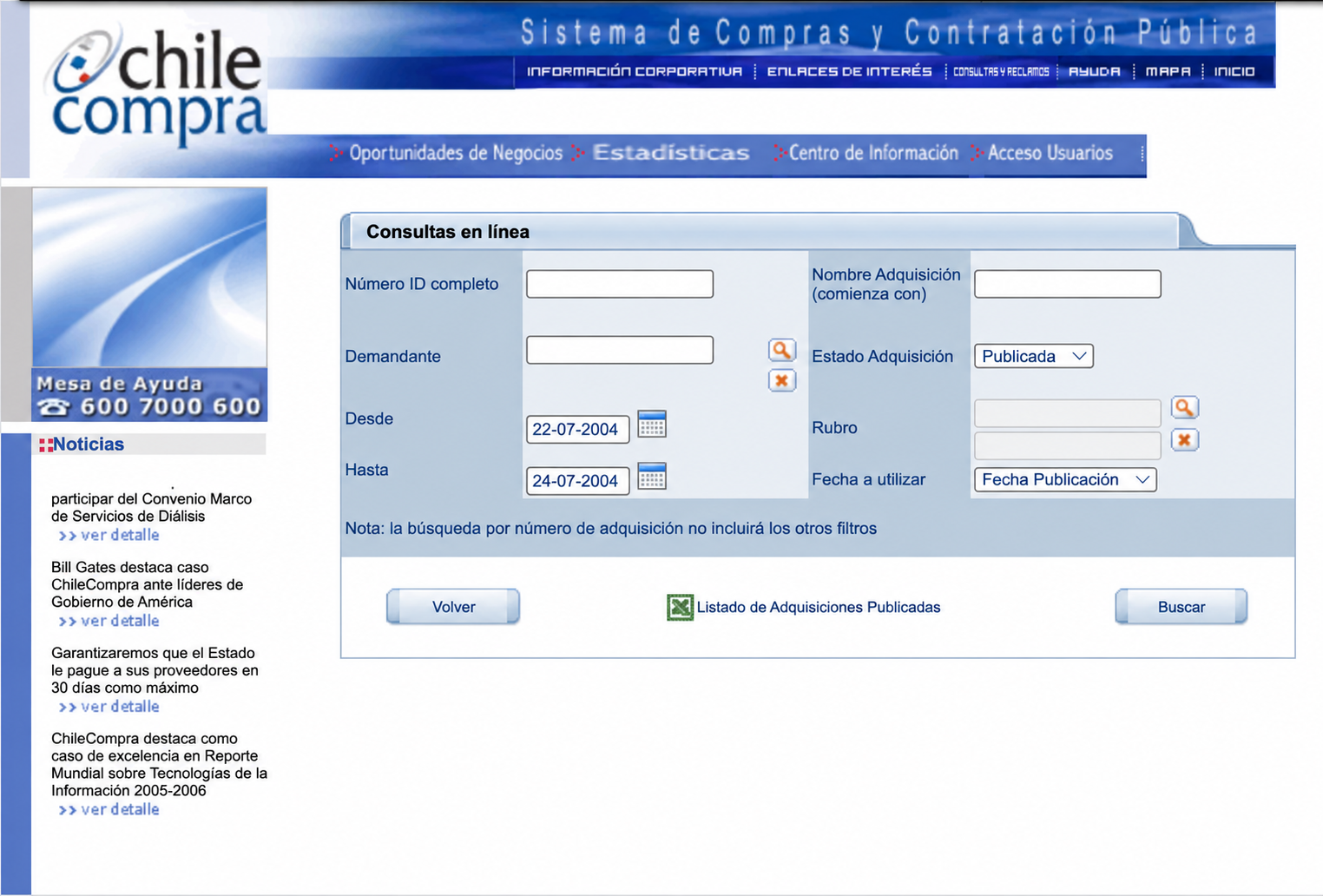
Task: Click the Noticias section heading
Action: click(x=89, y=445)
